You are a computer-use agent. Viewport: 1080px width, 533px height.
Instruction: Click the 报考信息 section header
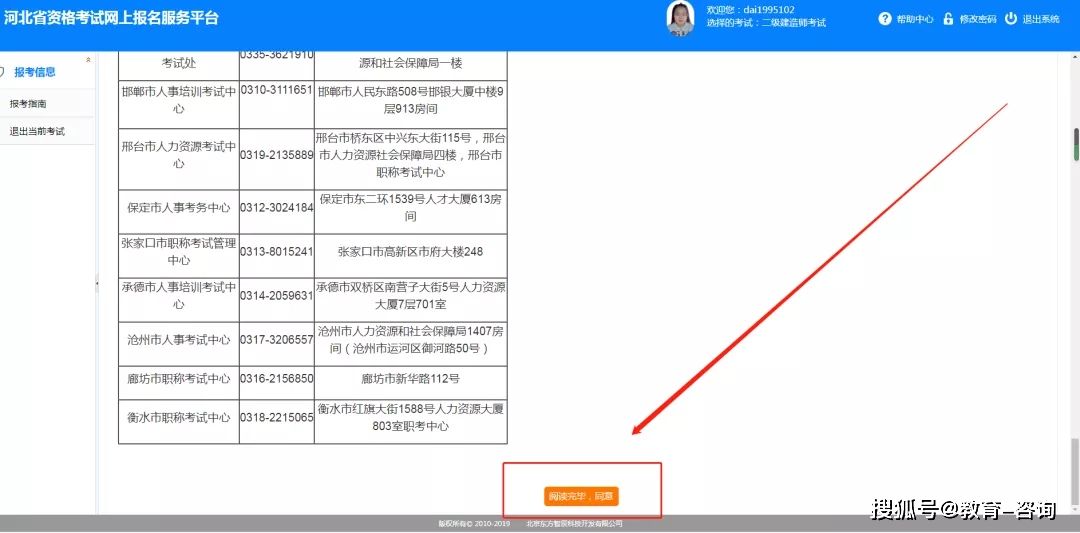tap(35, 72)
